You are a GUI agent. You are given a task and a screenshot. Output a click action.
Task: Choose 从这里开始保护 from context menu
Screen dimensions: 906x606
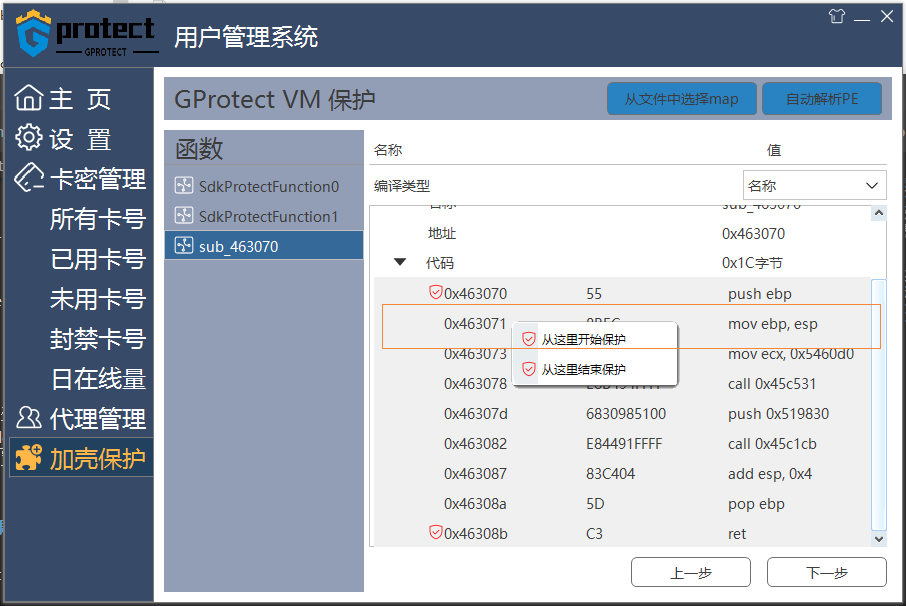click(x=595, y=339)
